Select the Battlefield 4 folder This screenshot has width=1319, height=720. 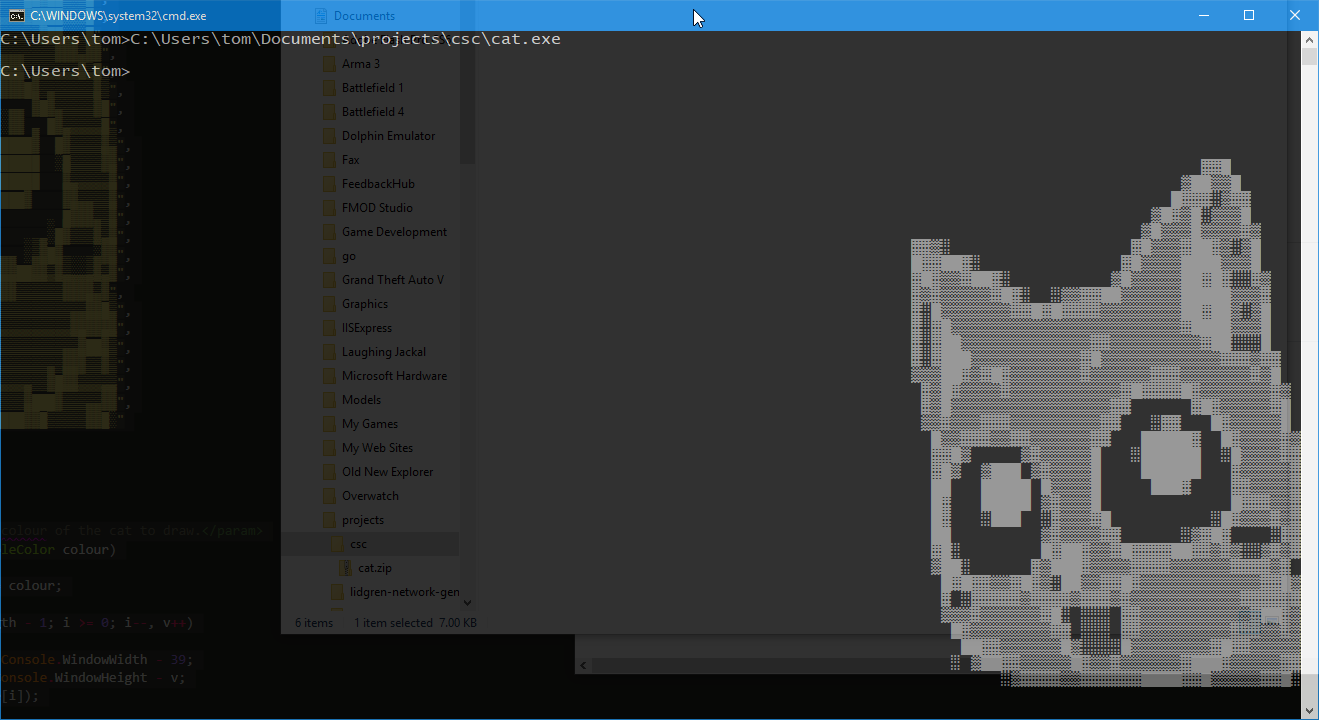(x=372, y=112)
